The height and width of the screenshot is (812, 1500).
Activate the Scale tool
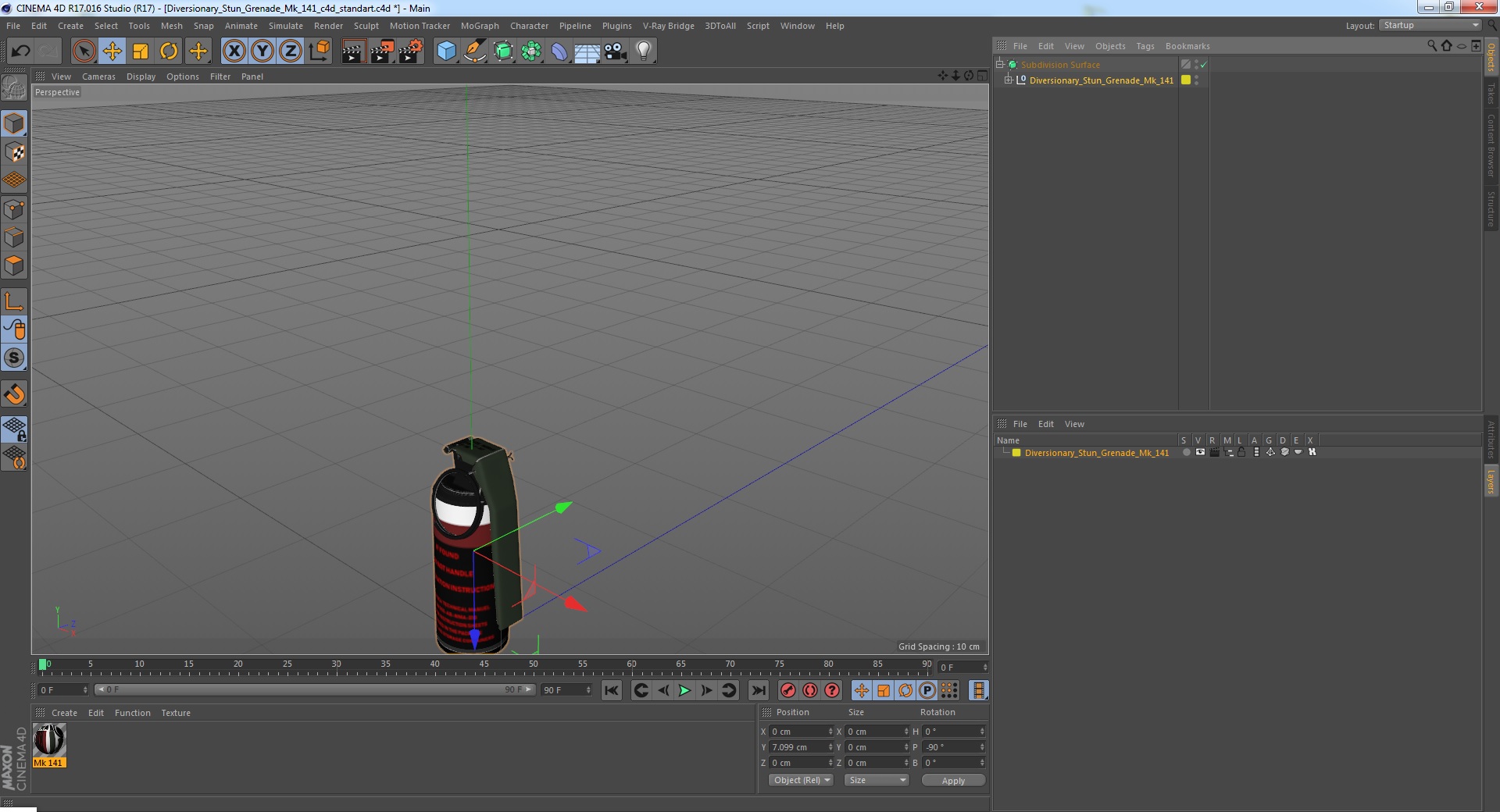(141, 52)
